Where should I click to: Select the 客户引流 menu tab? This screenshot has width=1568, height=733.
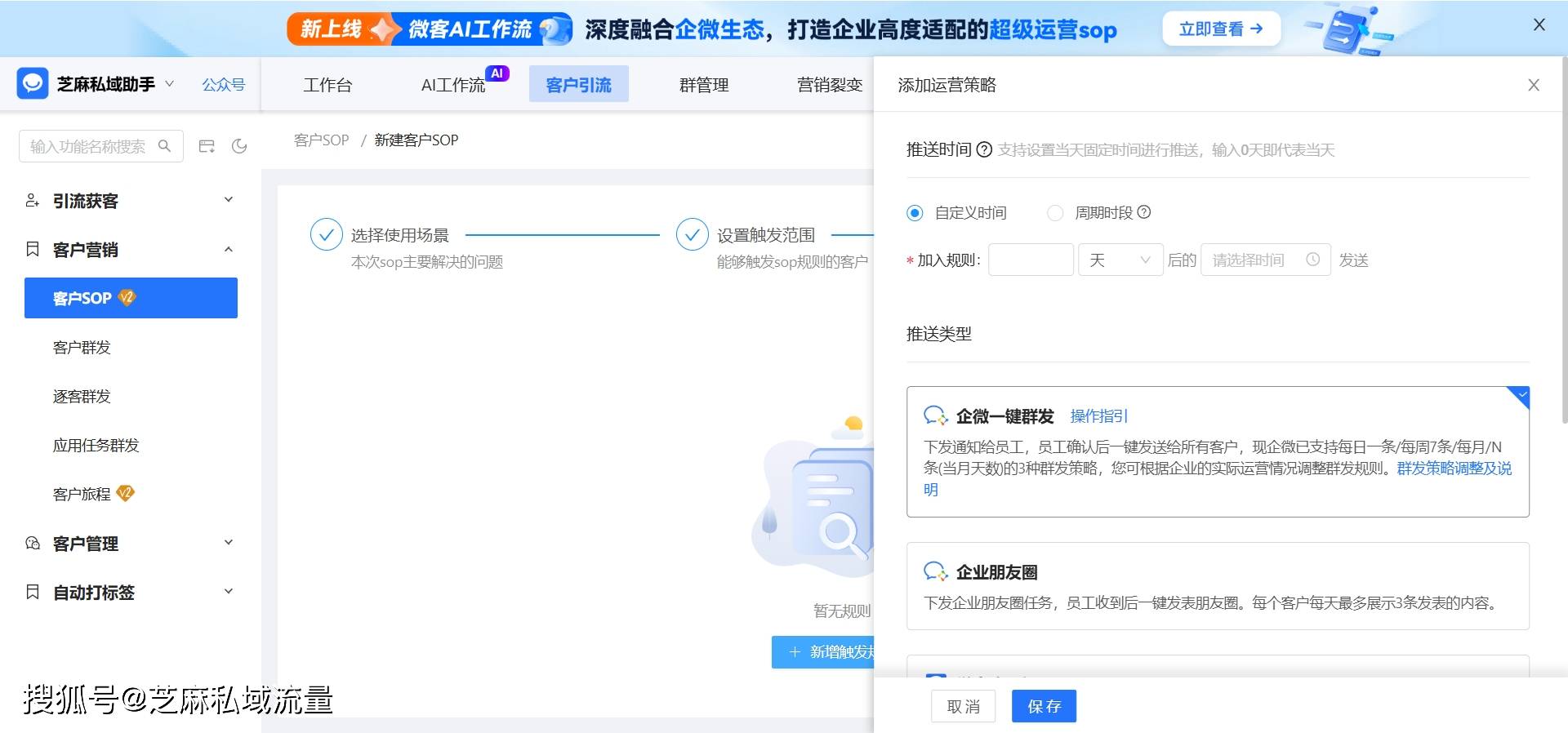tap(578, 84)
